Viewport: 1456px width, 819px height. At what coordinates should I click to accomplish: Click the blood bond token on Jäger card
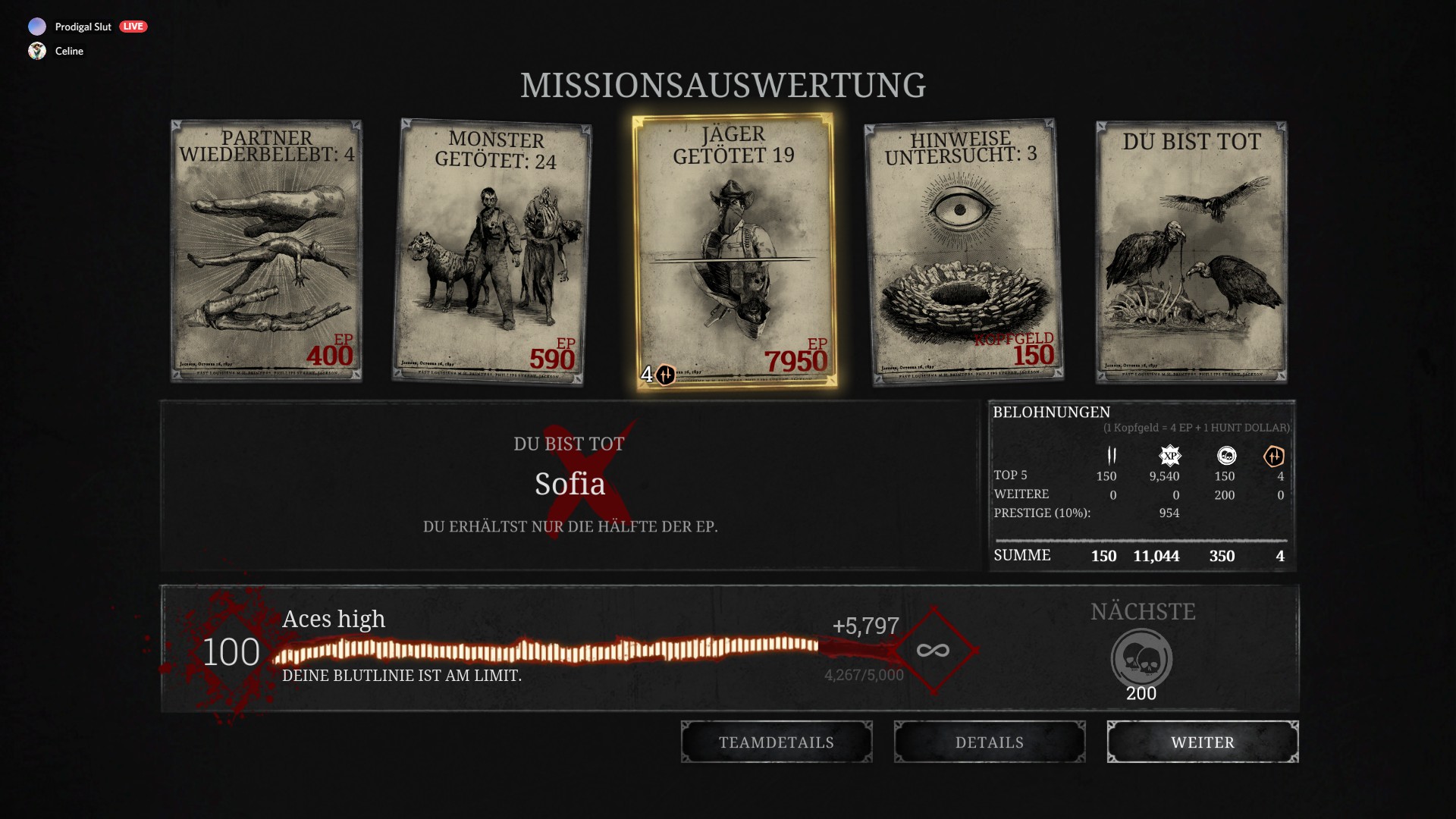point(665,374)
